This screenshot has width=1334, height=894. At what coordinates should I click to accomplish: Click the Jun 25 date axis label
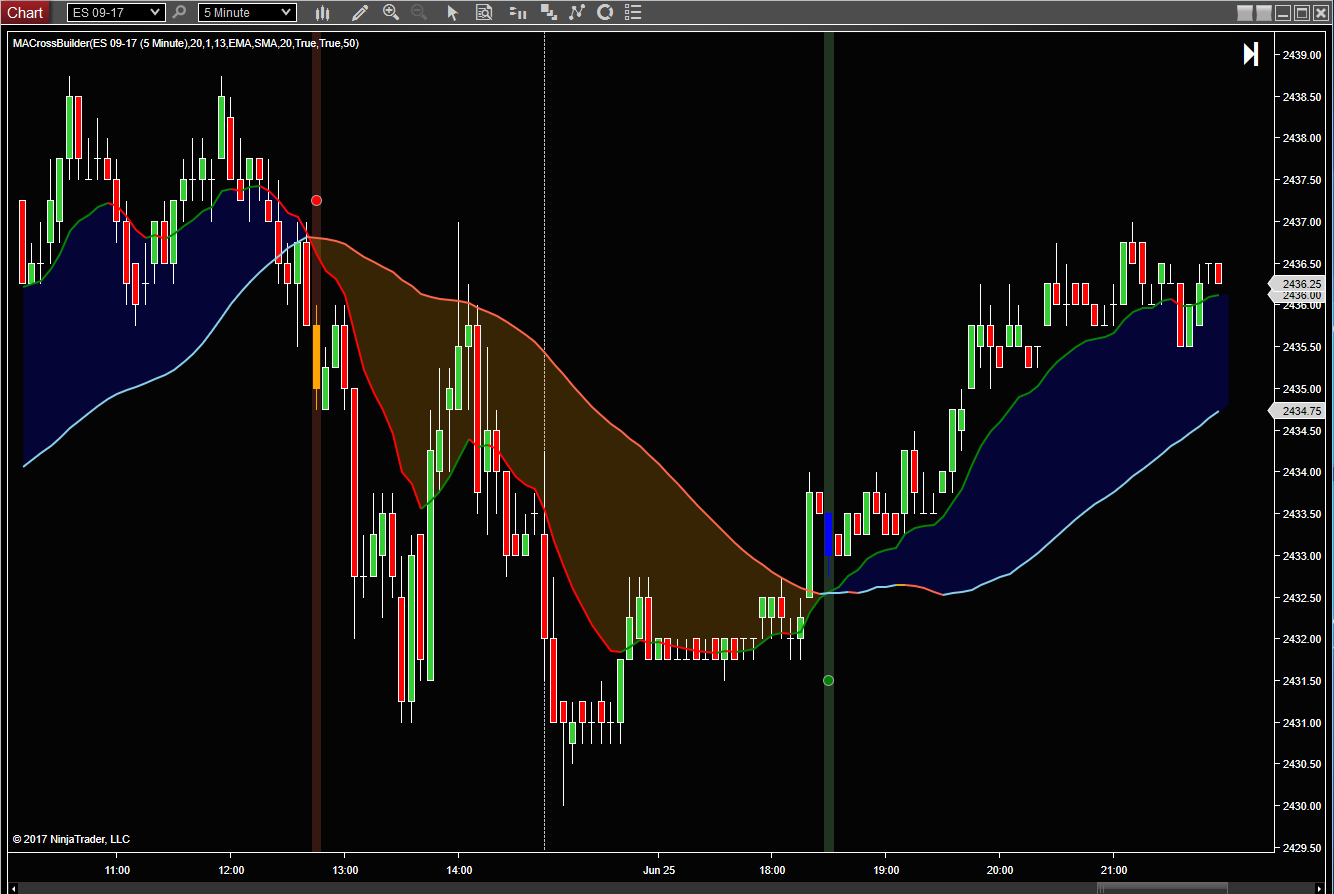coord(659,870)
